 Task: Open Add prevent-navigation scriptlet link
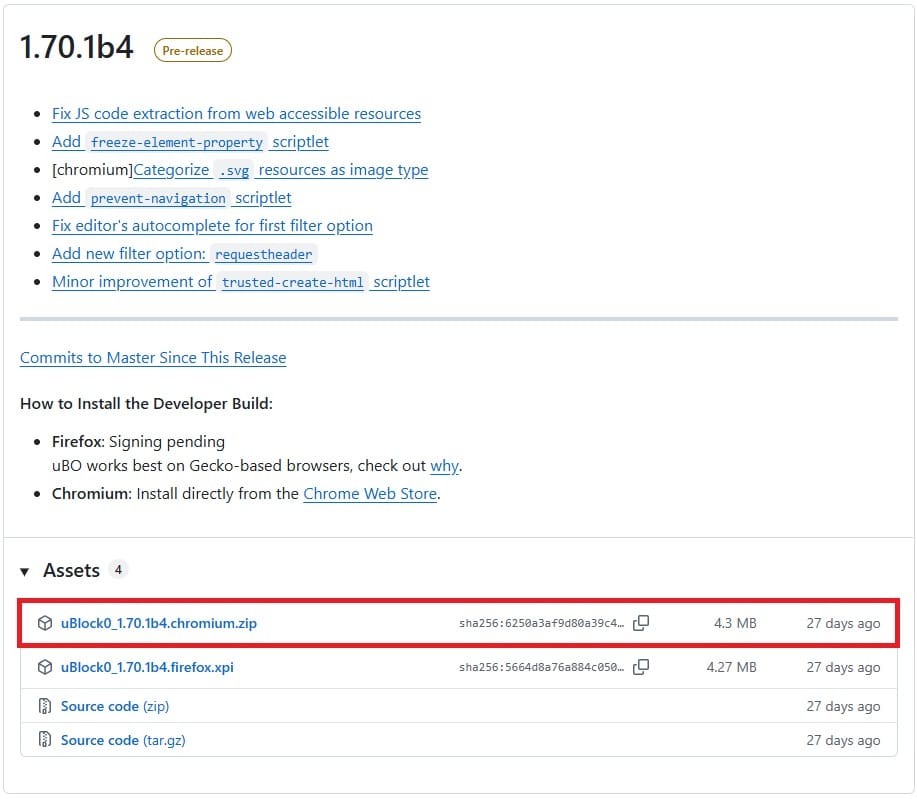(171, 198)
